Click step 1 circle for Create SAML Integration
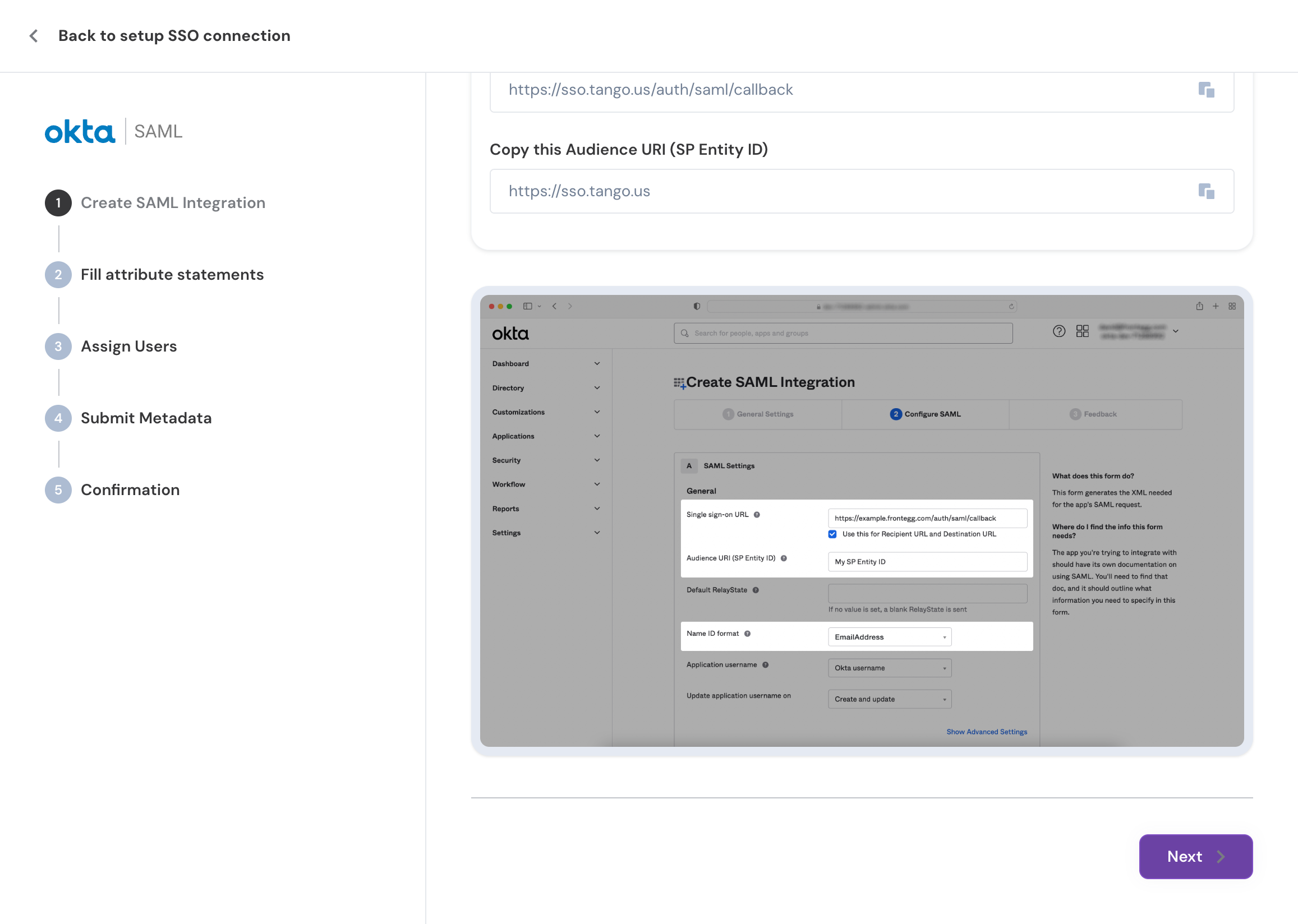The image size is (1298, 924). (58, 203)
